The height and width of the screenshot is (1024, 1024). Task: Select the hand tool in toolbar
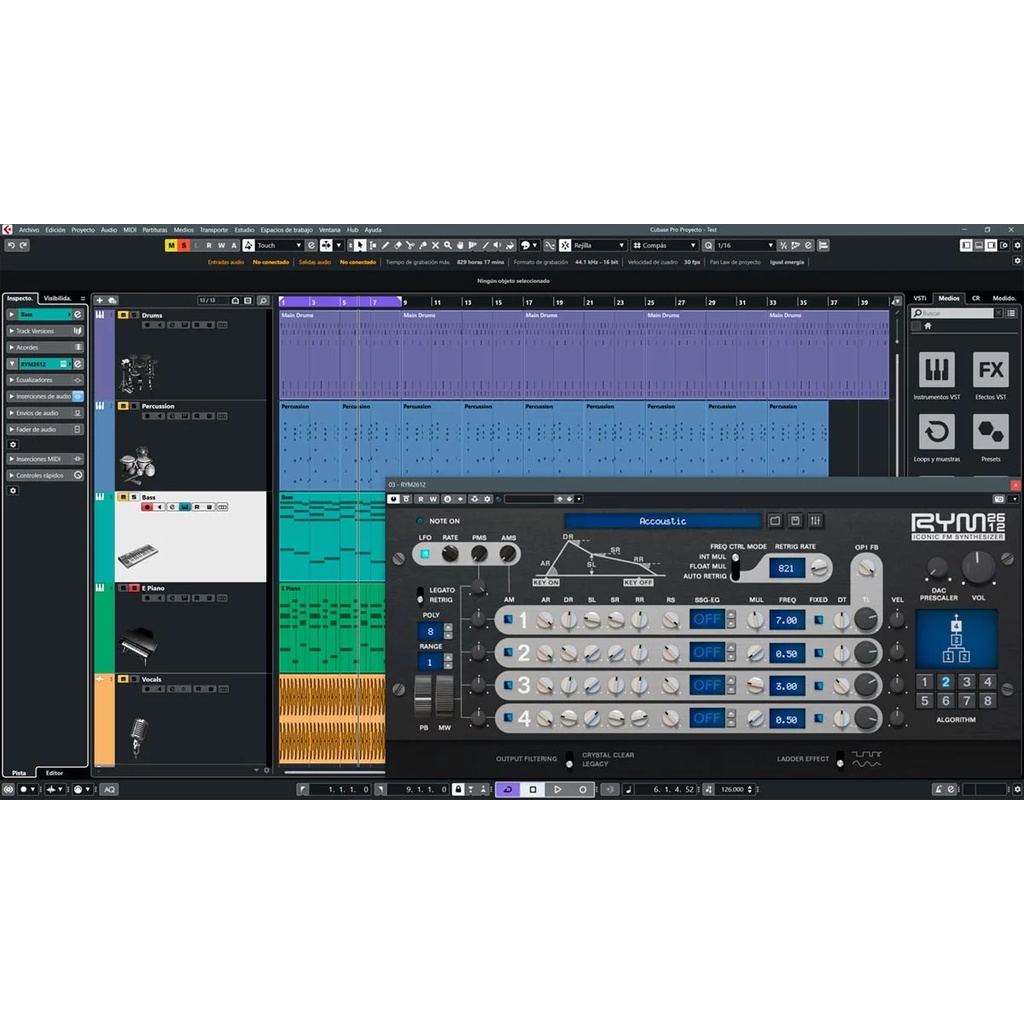pos(460,246)
